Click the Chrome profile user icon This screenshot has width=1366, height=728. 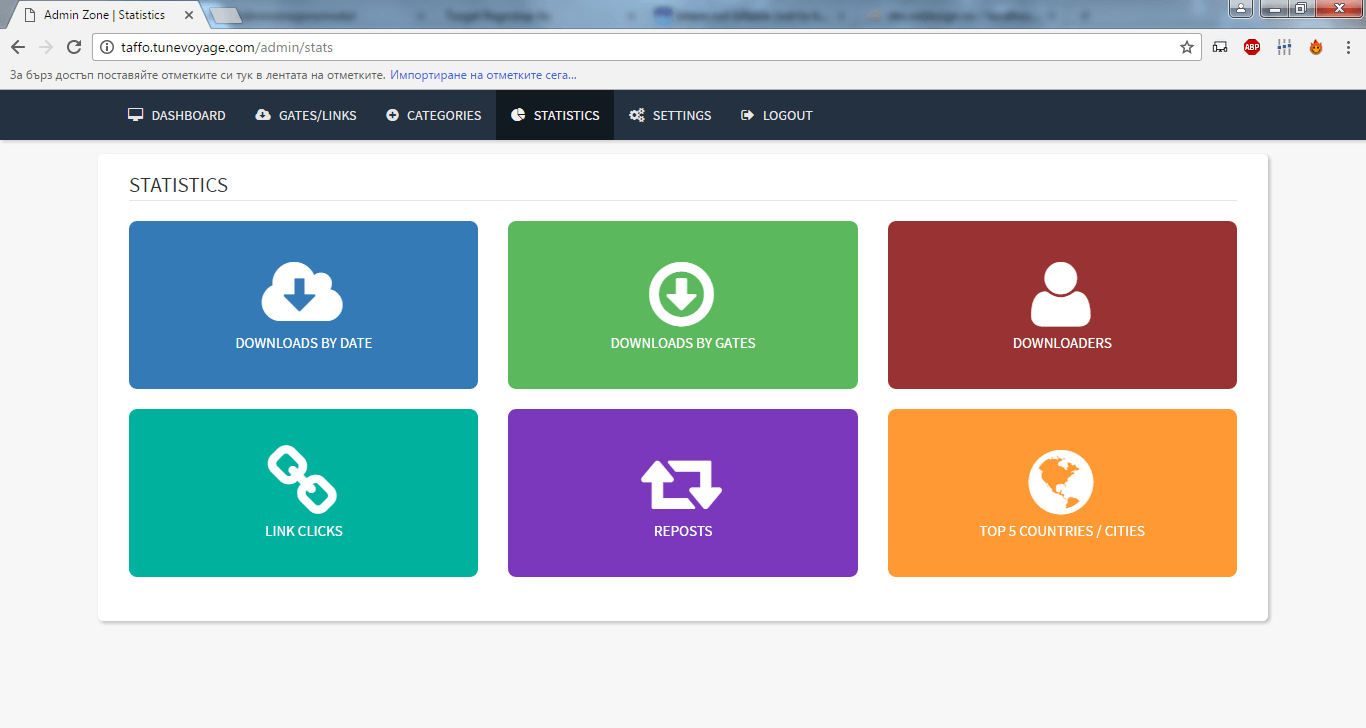pos(1240,8)
